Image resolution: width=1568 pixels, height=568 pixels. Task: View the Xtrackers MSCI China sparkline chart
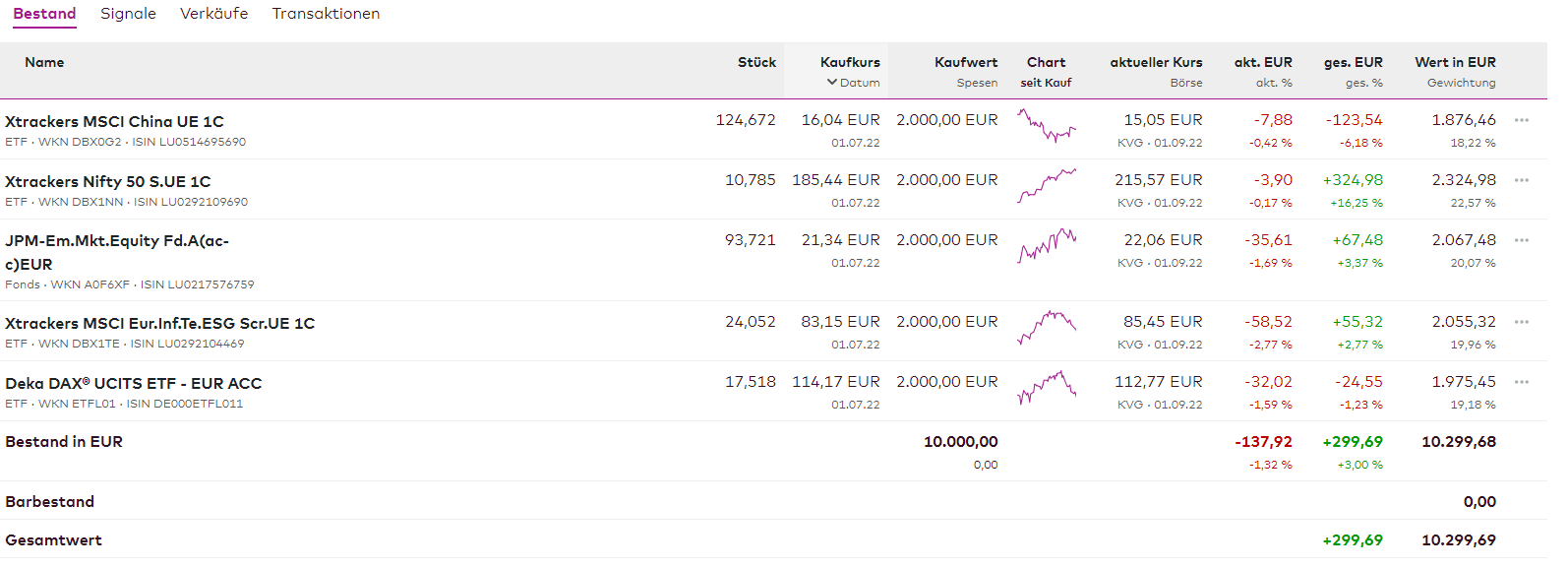click(1046, 127)
